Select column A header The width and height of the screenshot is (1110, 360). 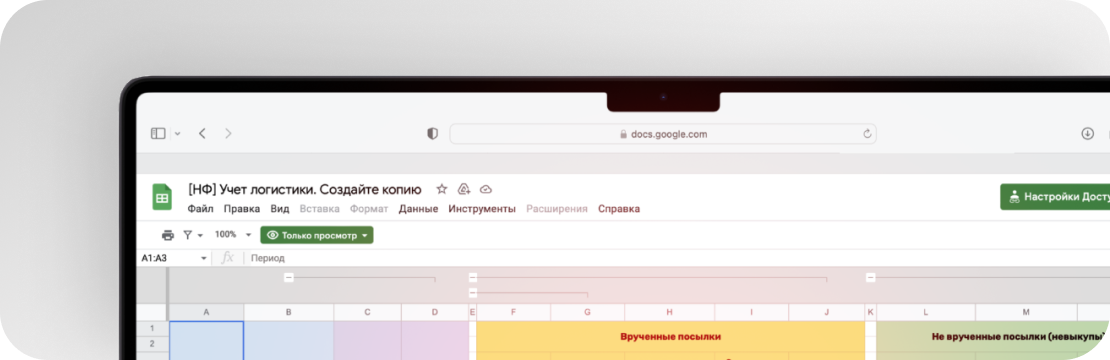206,312
